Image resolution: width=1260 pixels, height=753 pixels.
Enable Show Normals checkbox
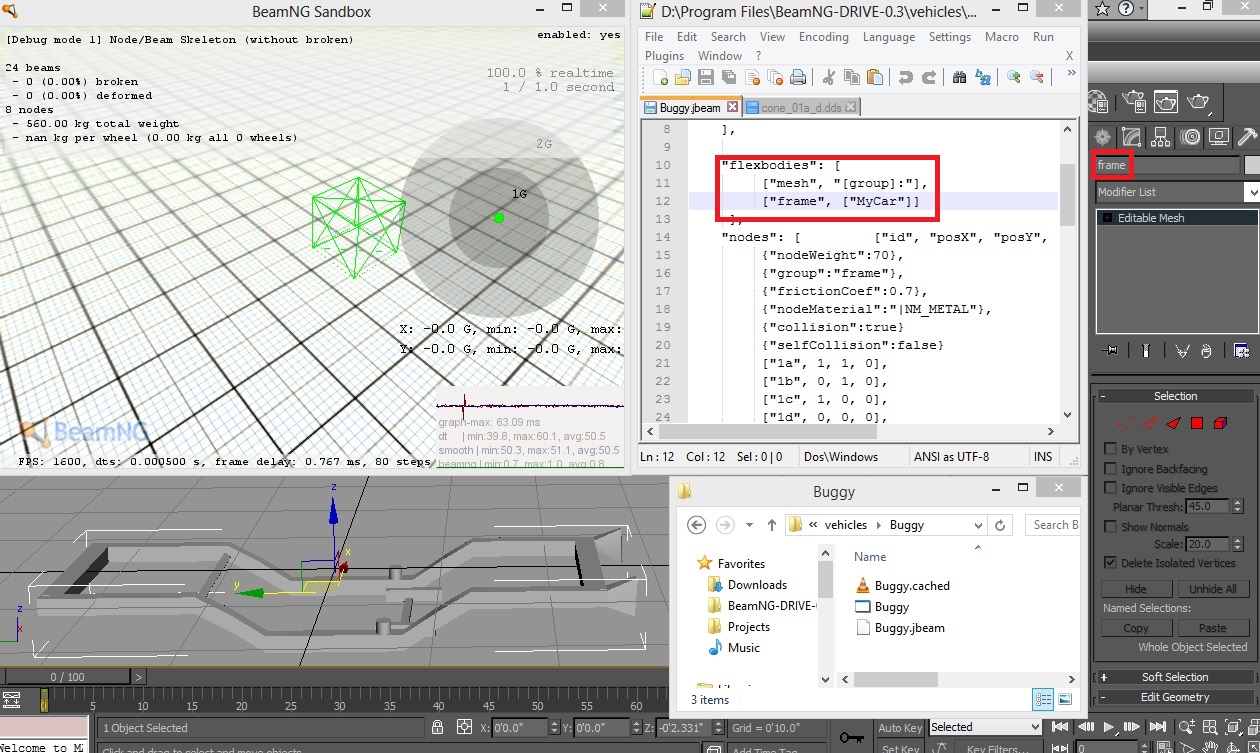[1110, 526]
